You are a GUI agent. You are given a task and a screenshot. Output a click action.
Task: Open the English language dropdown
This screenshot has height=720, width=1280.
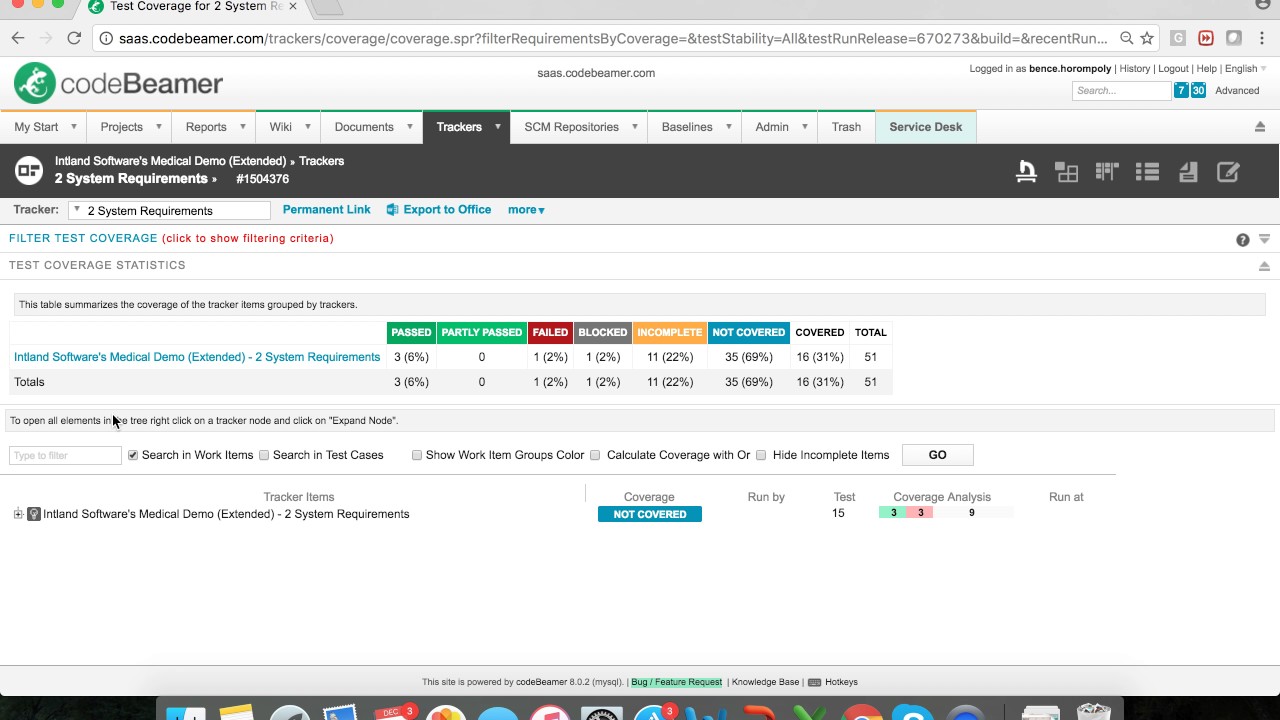pos(1245,69)
